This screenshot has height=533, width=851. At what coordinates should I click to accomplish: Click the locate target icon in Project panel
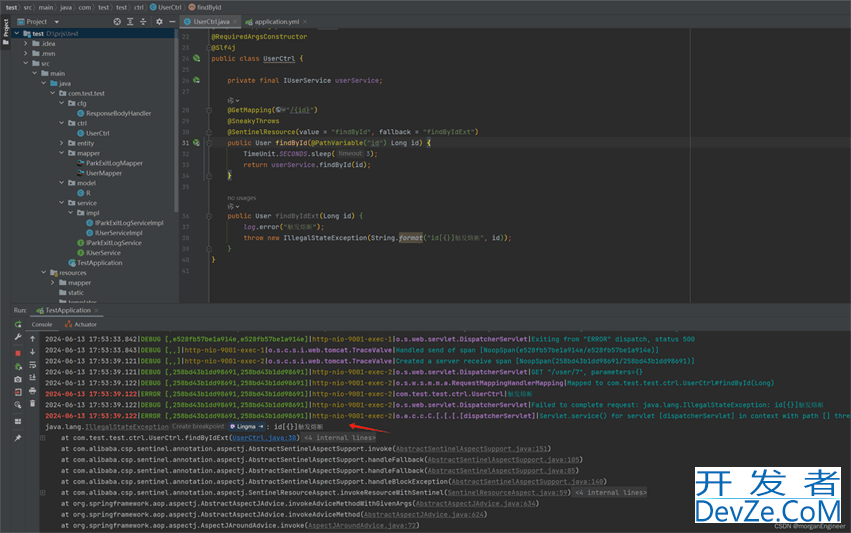click(117, 22)
